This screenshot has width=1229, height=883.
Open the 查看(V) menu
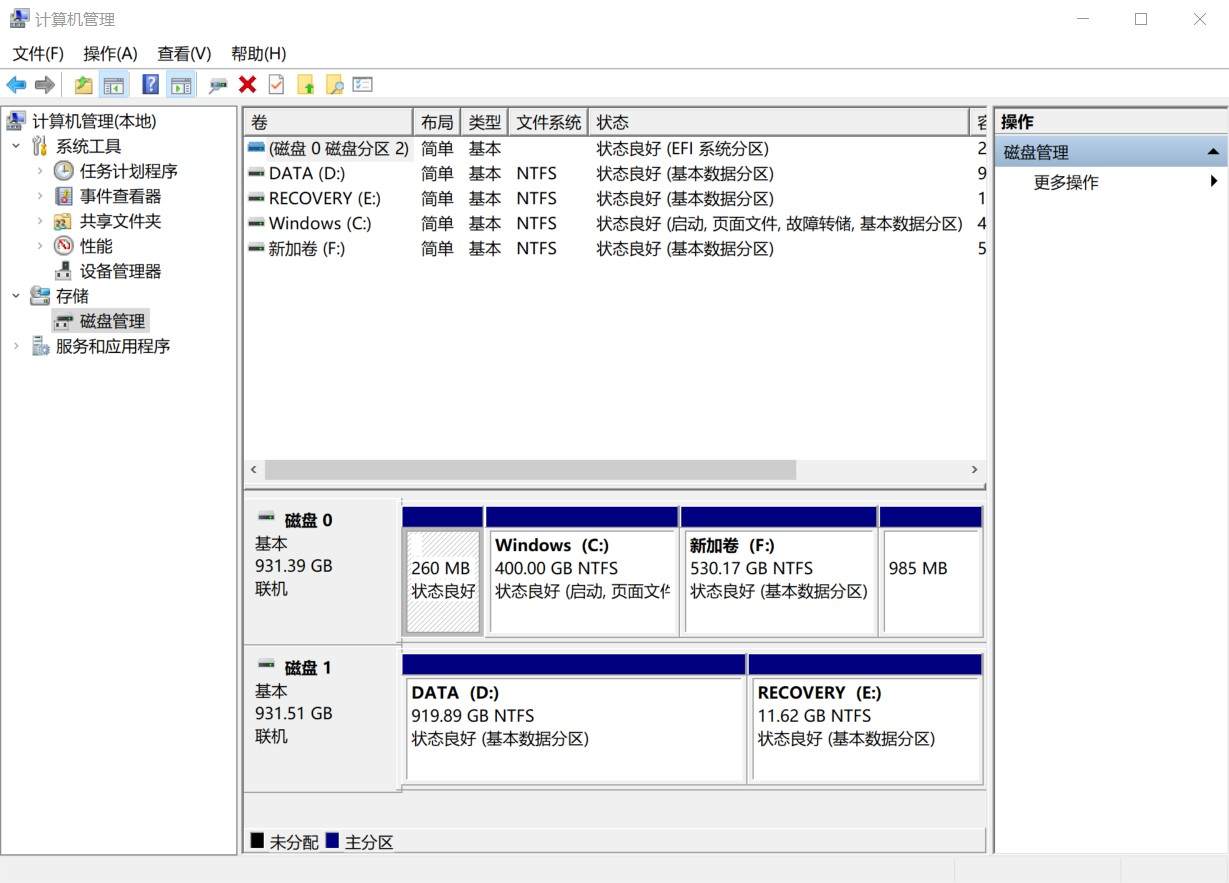[184, 53]
